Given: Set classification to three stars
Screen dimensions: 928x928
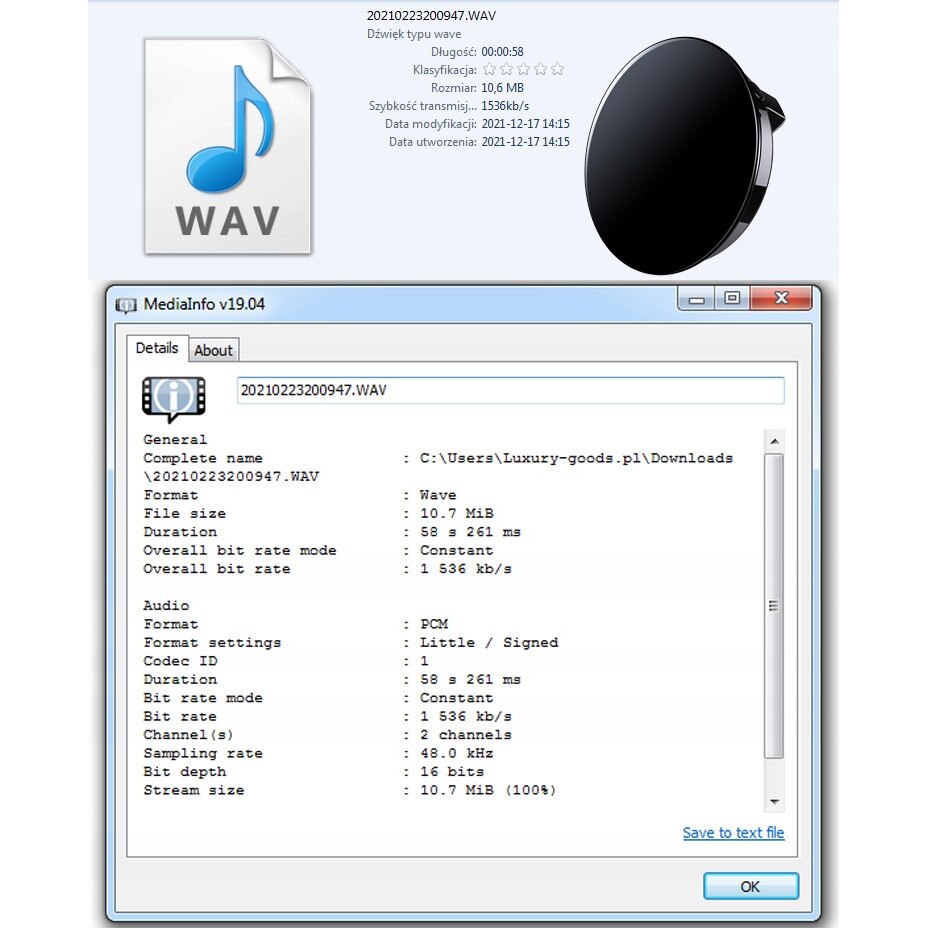Looking at the screenshot, I should [x=523, y=70].
